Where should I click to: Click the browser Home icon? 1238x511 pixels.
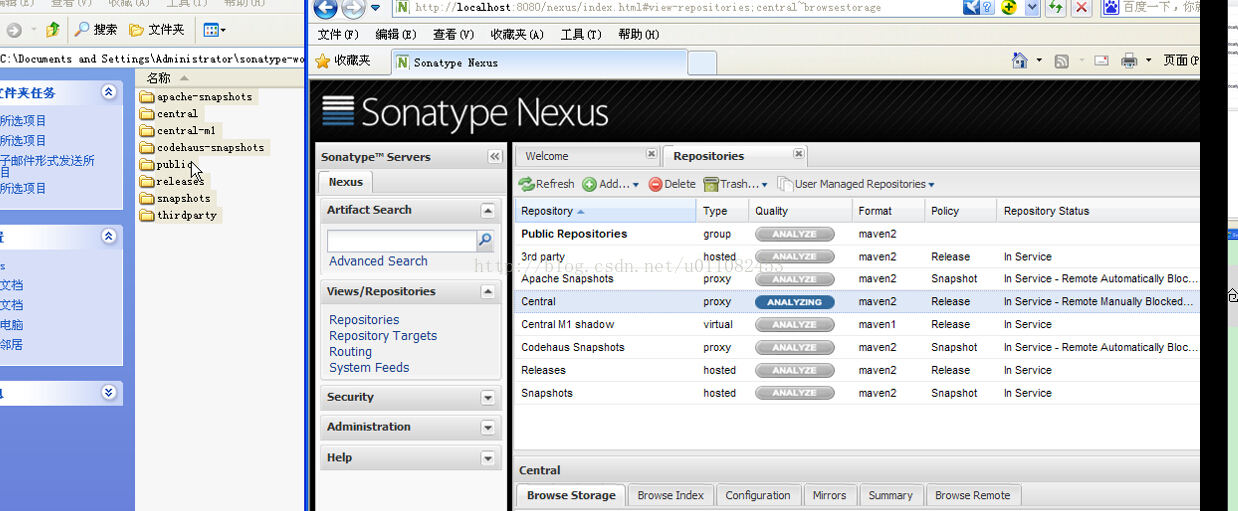(x=1020, y=61)
